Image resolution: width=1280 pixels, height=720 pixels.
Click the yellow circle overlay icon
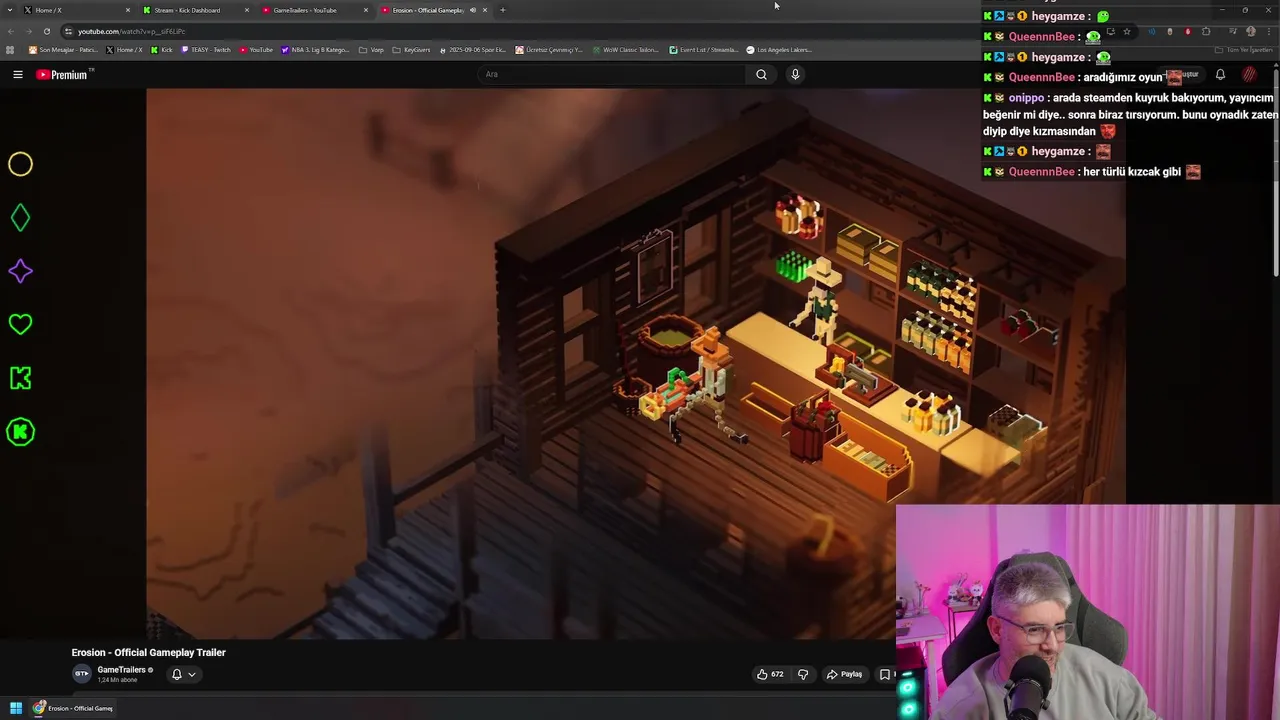tap(20, 164)
